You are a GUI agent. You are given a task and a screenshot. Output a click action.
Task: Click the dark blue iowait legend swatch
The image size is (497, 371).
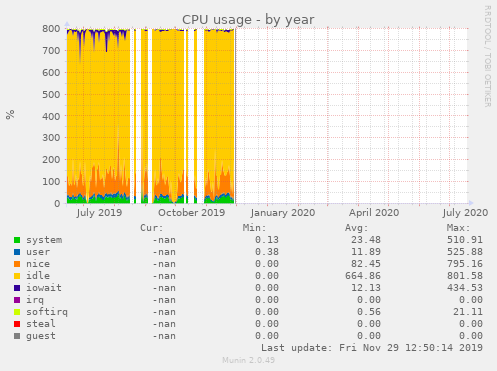tap(17, 288)
